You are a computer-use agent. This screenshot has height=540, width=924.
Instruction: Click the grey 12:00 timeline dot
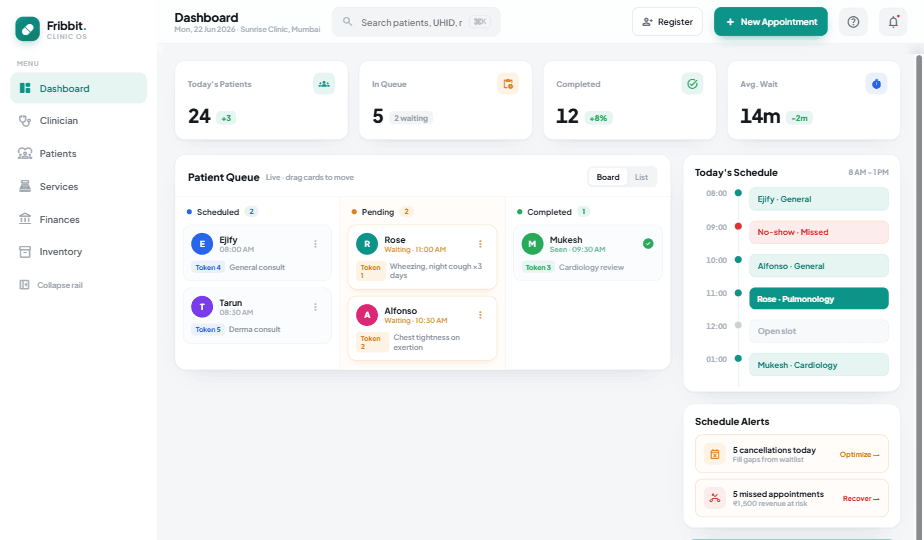pyautogui.click(x=738, y=325)
